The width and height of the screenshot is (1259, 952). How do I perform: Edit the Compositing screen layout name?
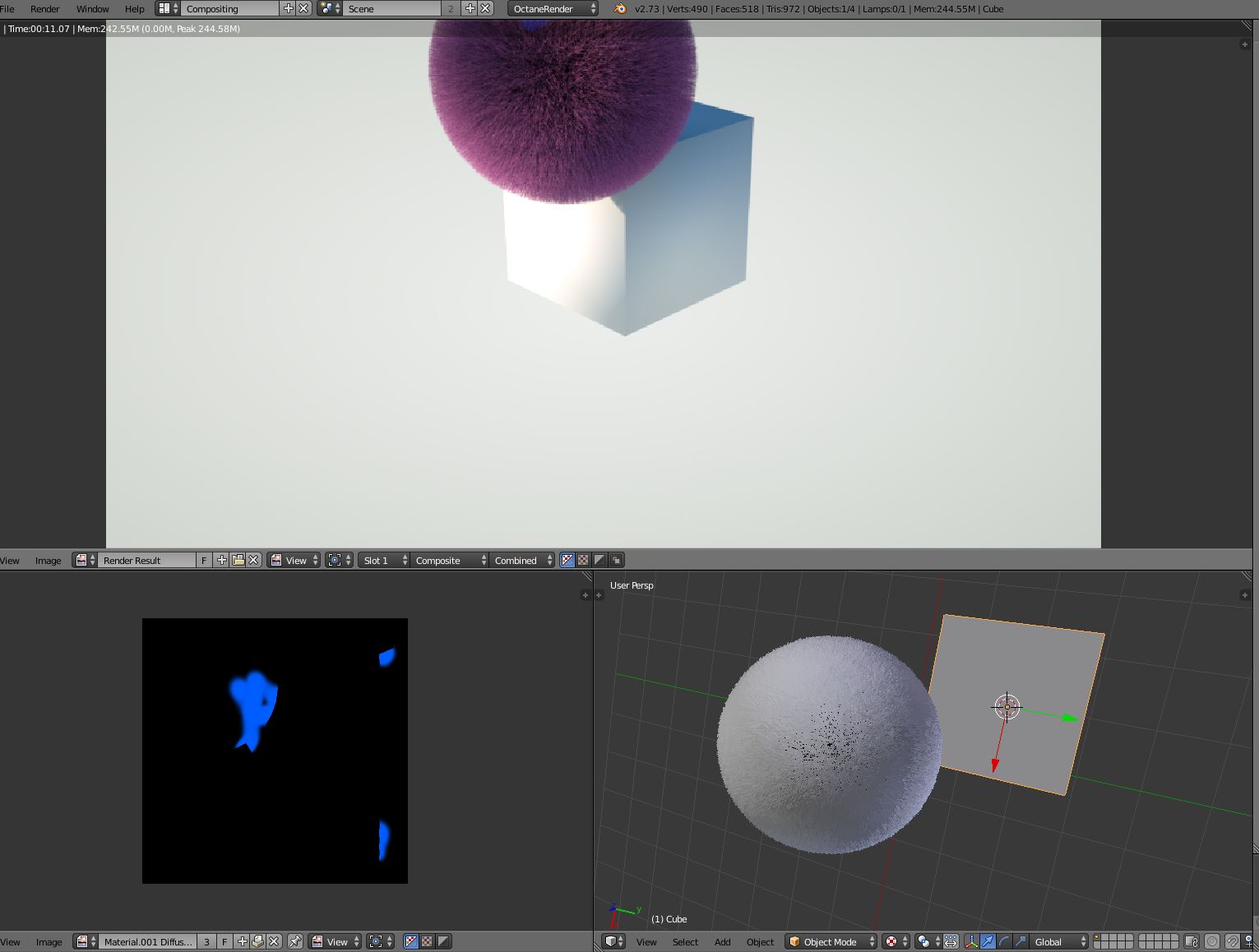[x=230, y=8]
